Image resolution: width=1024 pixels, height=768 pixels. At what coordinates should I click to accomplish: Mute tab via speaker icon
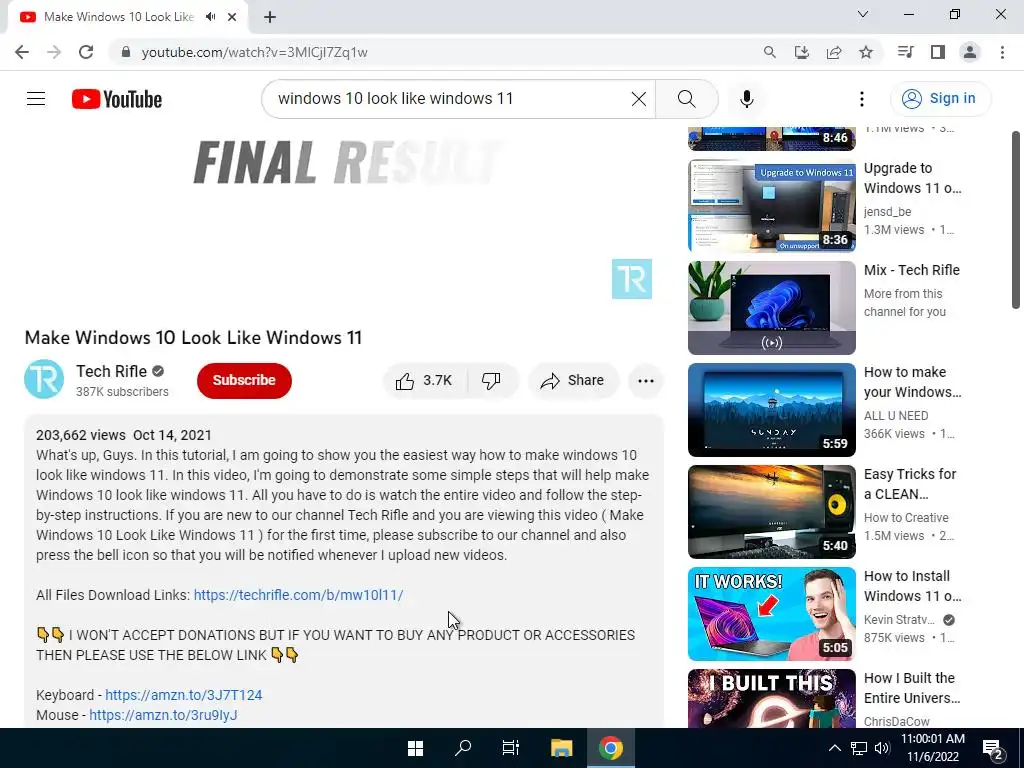pos(210,17)
